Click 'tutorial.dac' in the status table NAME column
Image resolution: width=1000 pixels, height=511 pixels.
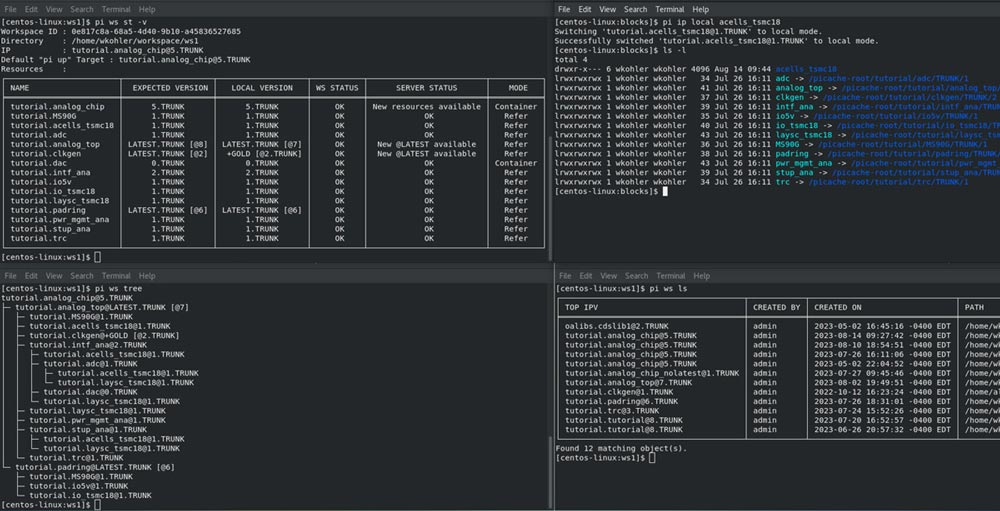[x=39, y=163]
